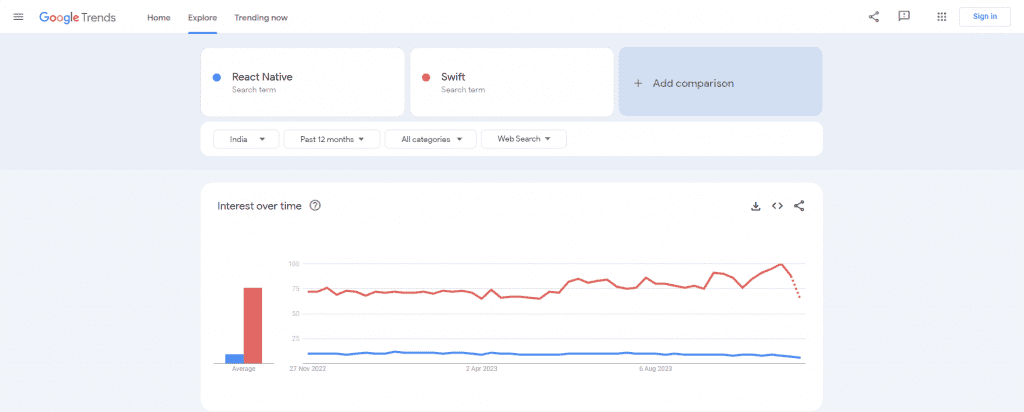This screenshot has height=412, width=1024.
Task: Download the Interest over time CSV
Action: tap(756, 206)
